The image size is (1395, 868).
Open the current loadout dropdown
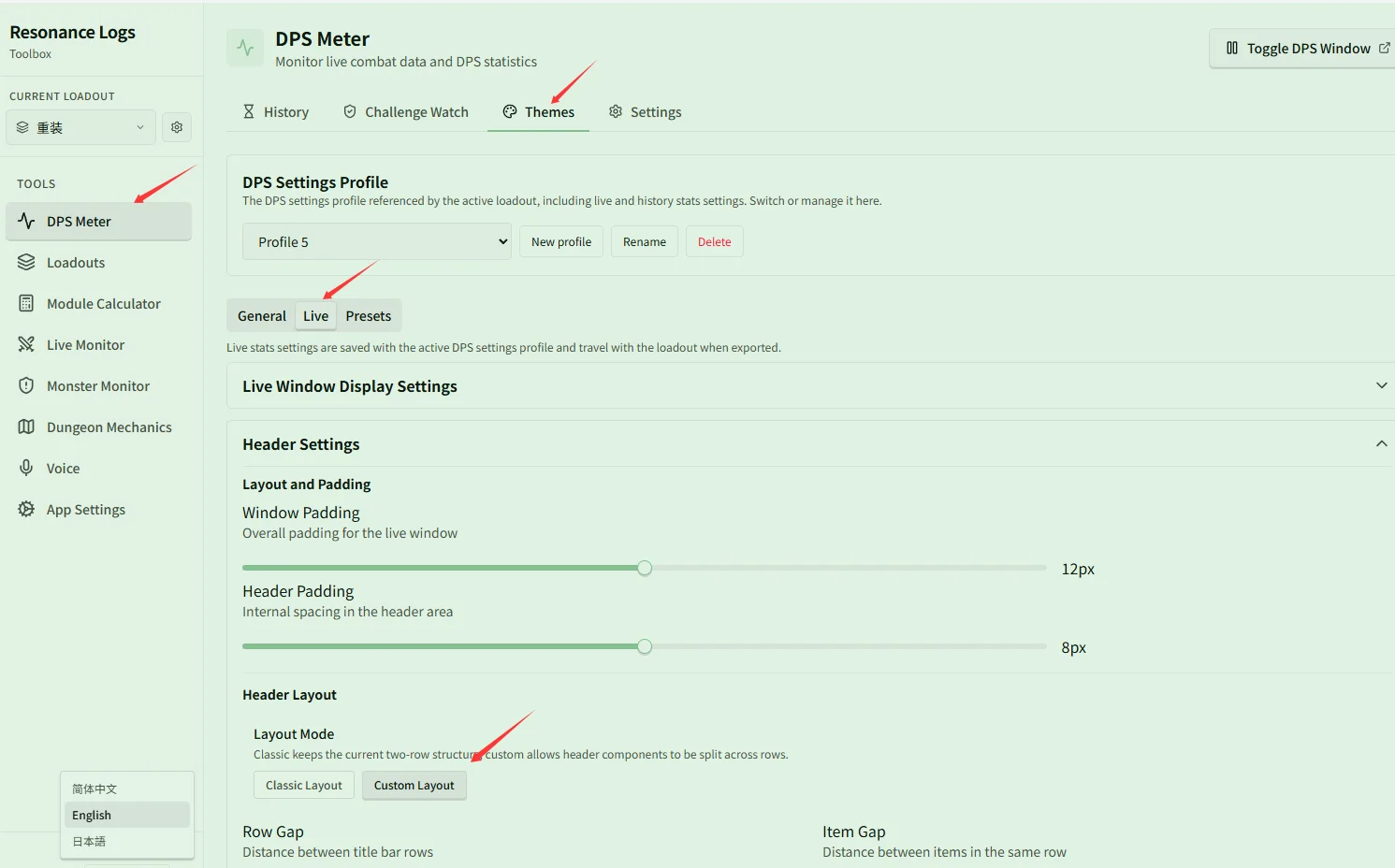tap(80, 127)
